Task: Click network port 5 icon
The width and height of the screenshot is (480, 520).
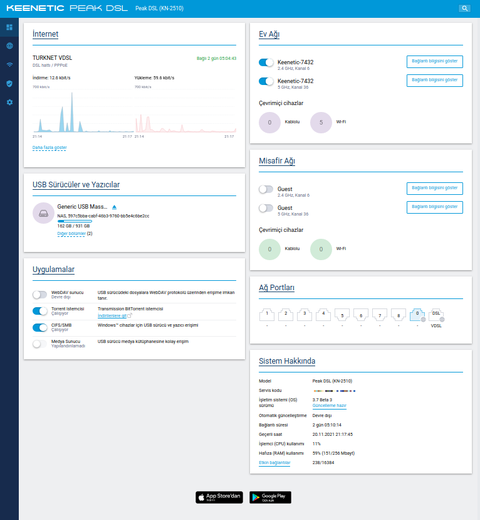Action: tap(342, 314)
